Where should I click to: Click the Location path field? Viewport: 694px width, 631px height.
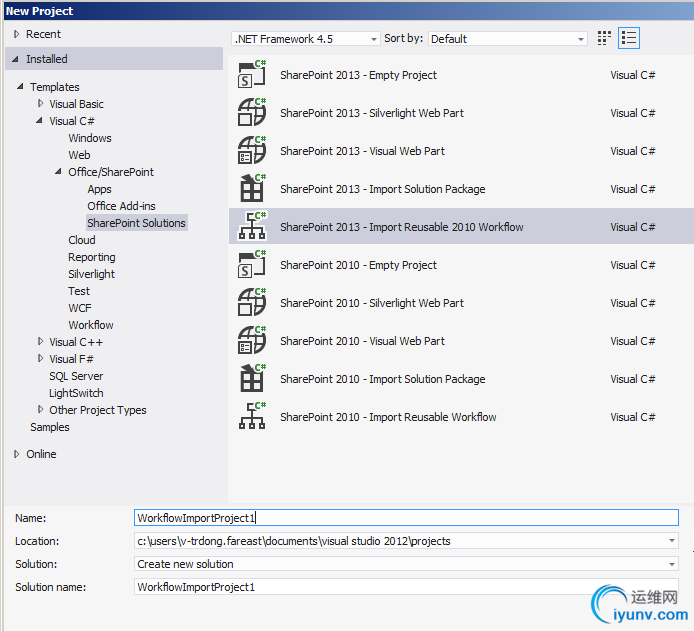pyautogui.click(x=406, y=541)
